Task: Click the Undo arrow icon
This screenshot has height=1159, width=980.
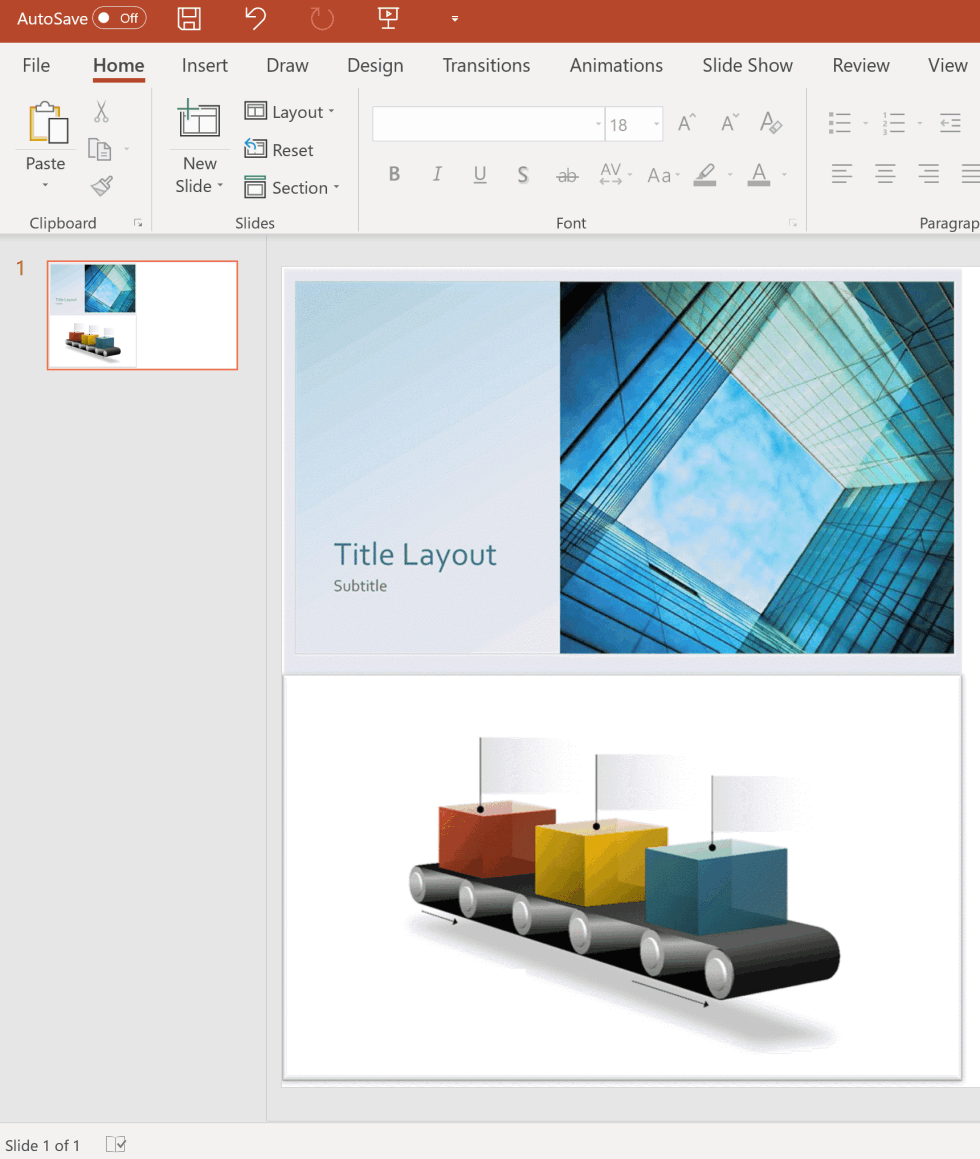Action: [256, 18]
